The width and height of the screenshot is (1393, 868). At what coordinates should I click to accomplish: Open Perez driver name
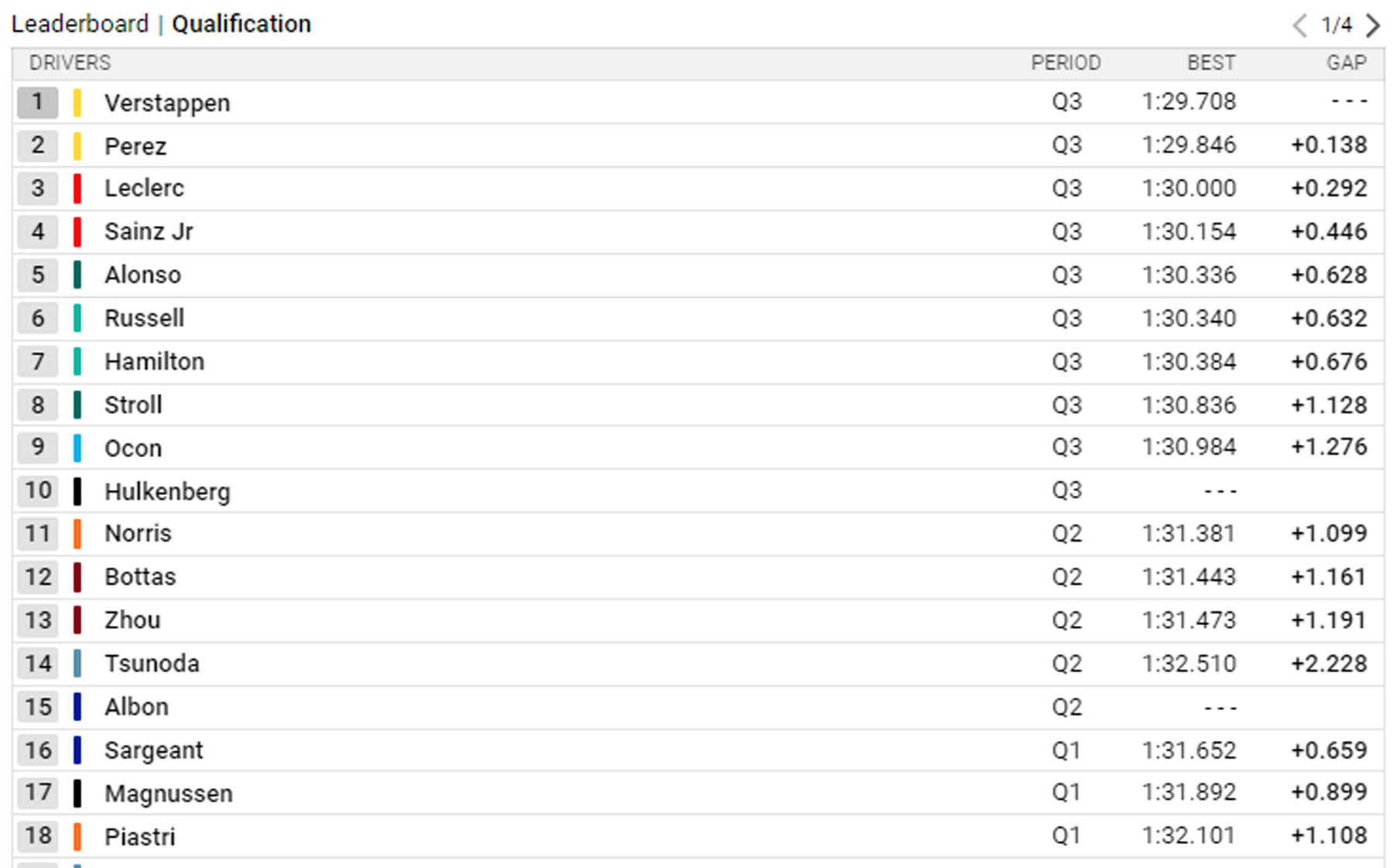tap(135, 146)
